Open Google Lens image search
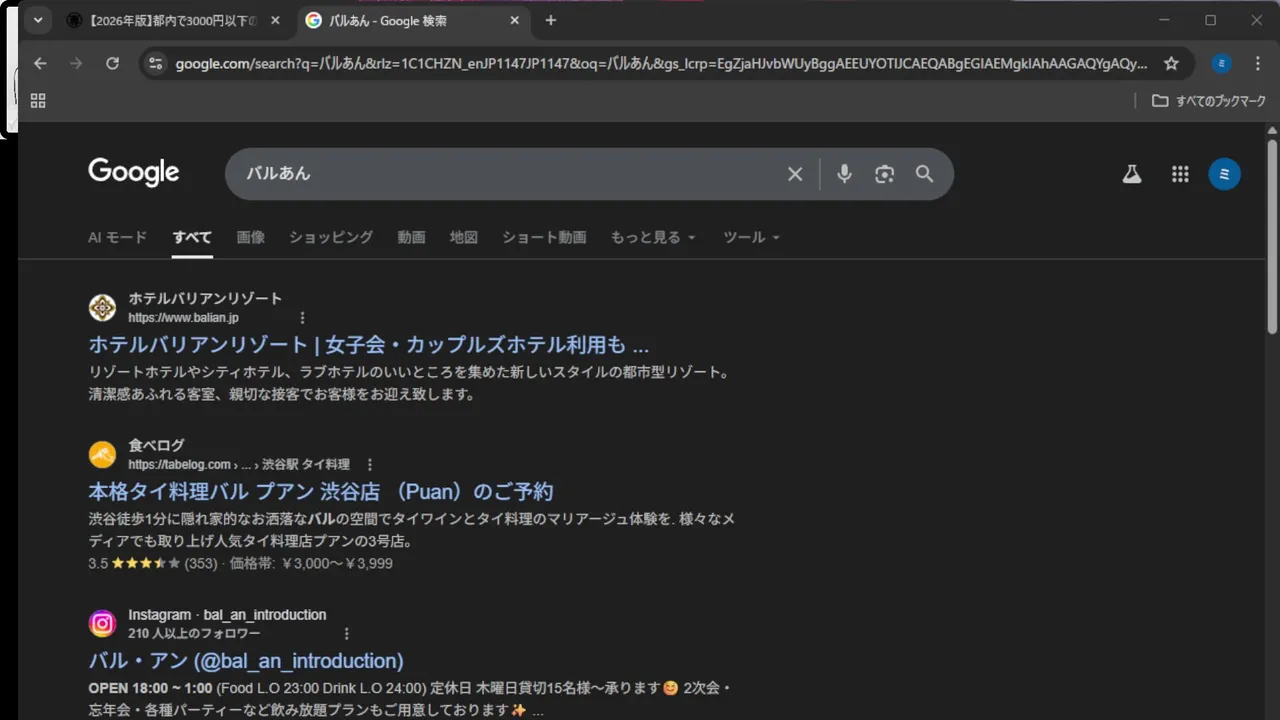The image size is (1280, 720). [884, 174]
